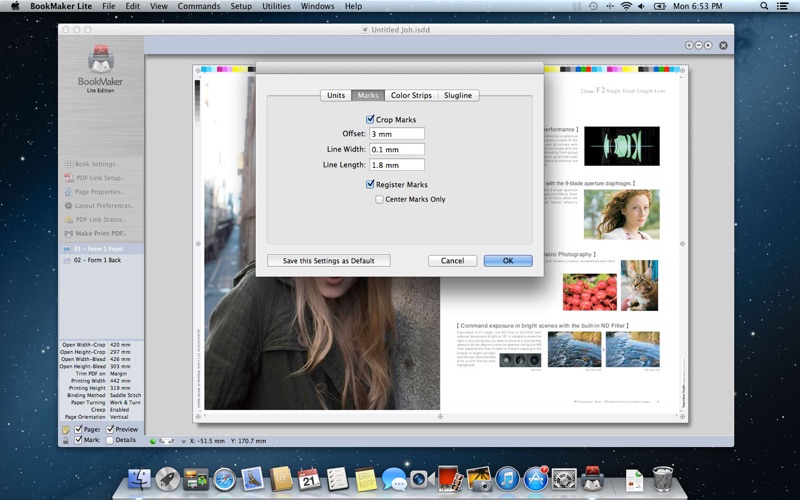Image resolution: width=800 pixels, height=500 pixels.
Task: Uncheck the Crop Marks checkbox
Action: point(371,120)
